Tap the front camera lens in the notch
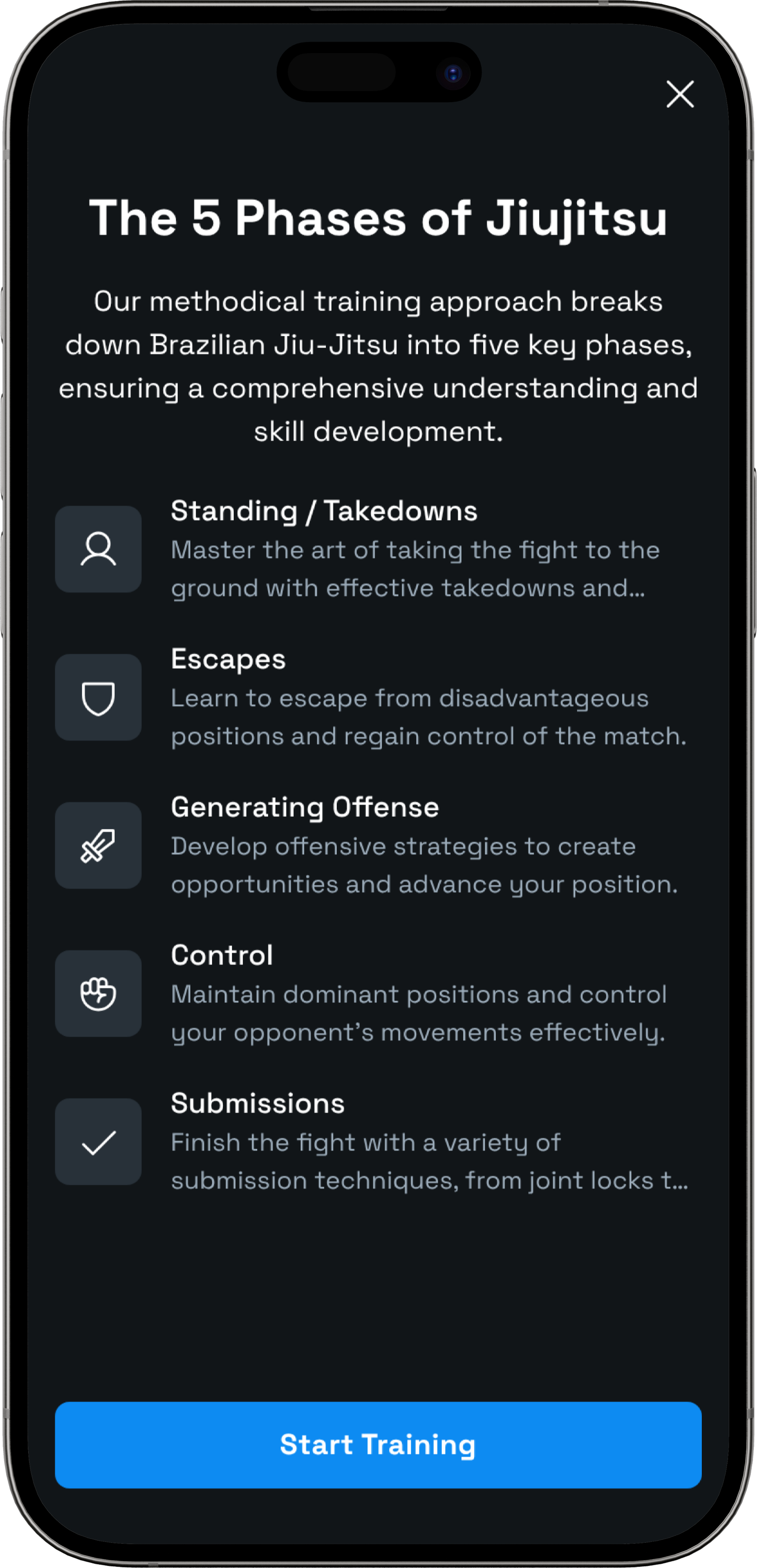This screenshot has height=1568, width=757. pos(453,74)
